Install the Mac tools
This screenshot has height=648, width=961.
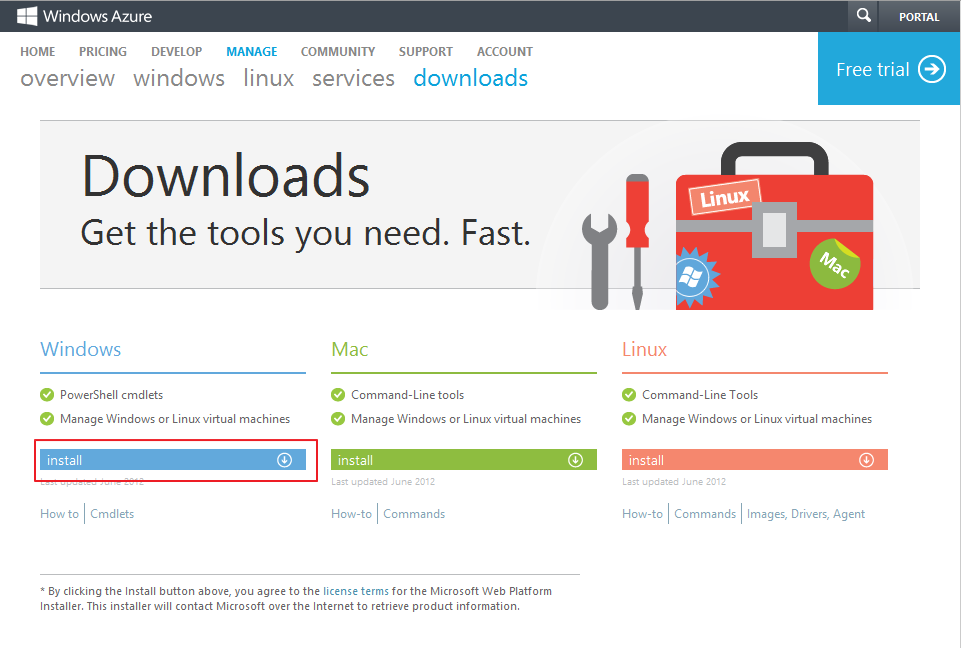coord(464,460)
